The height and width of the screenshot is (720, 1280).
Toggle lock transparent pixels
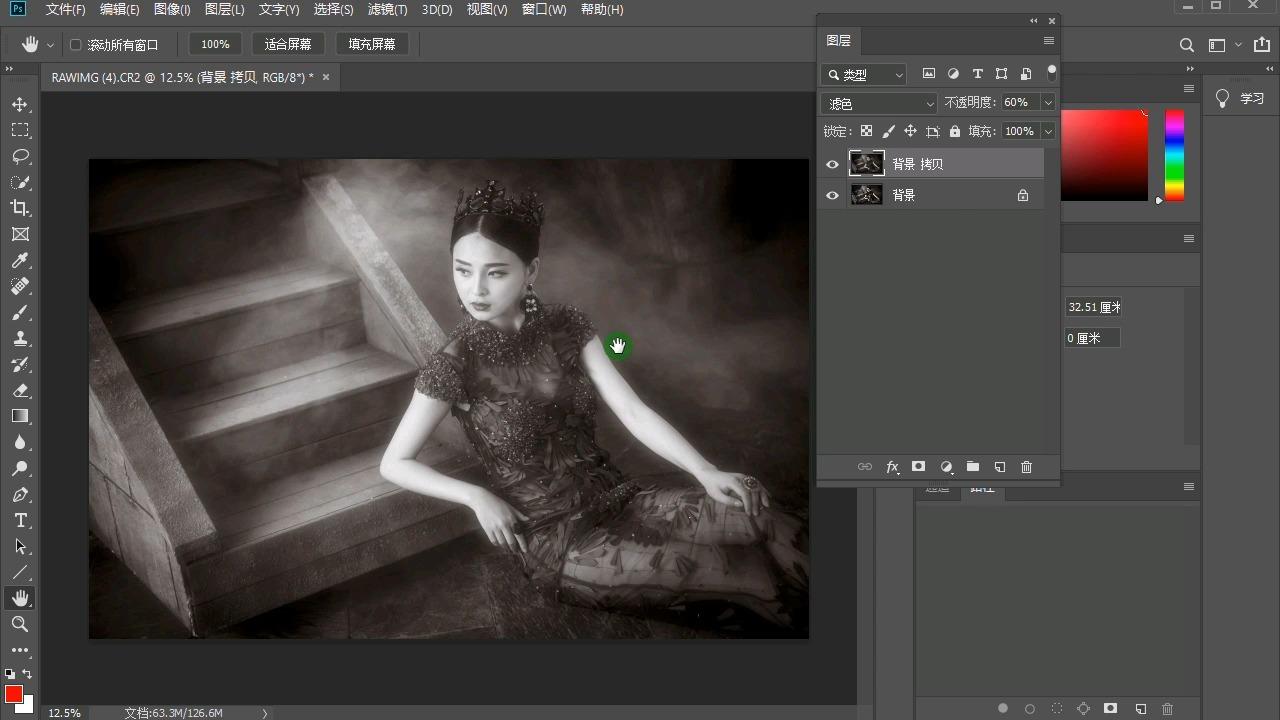tap(866, 131)
